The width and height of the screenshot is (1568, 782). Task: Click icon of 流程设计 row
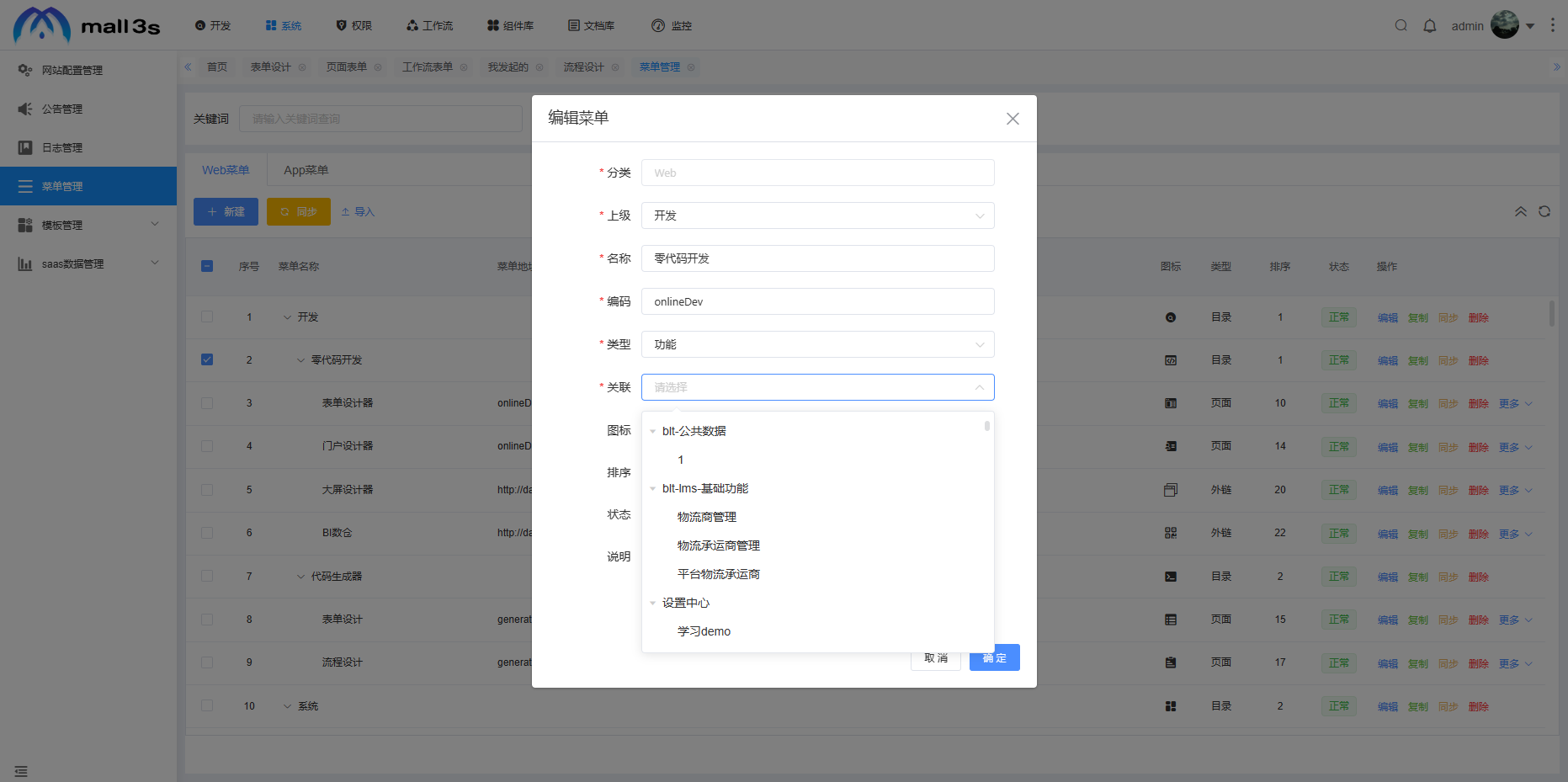(1171, 662)
